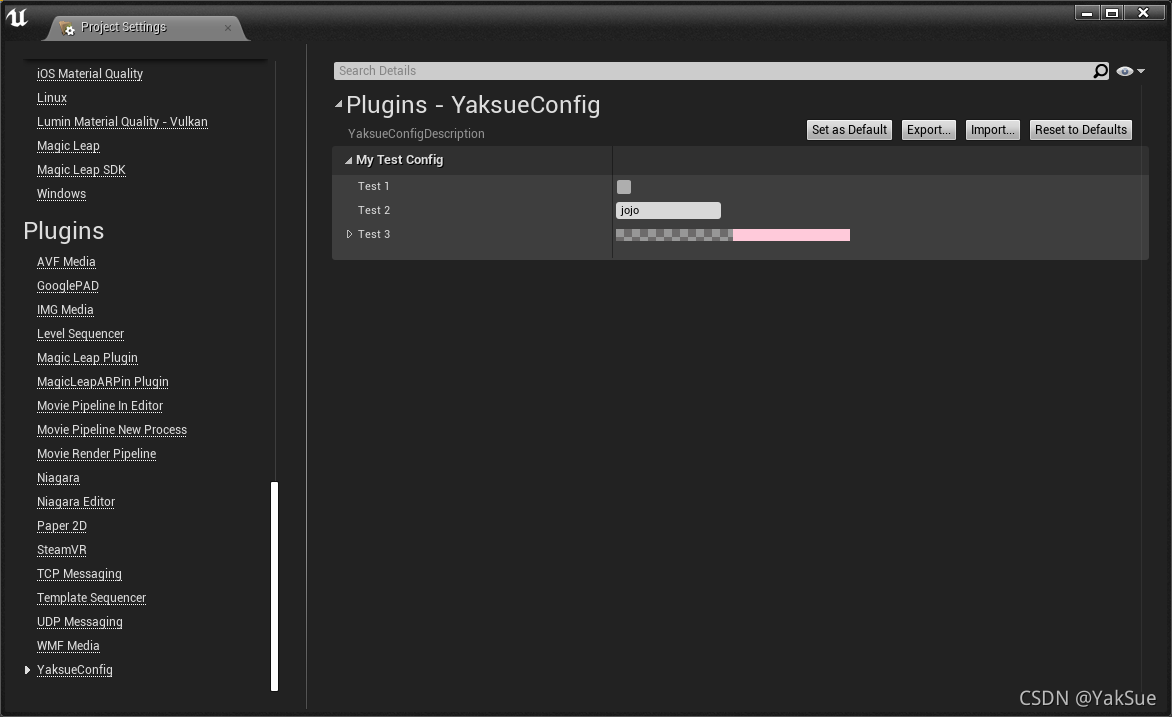Open the Linux platform settings
This screenshot has height=717, width=1172.
click(x=52, y=98)
